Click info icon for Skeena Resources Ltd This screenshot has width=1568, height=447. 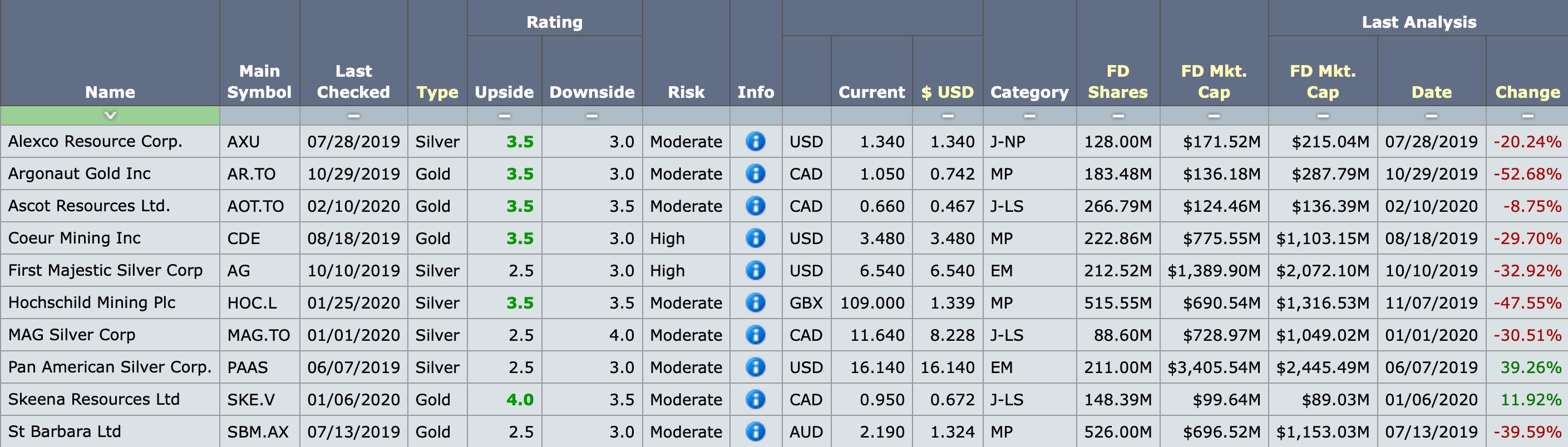click(x=755, y=400)
